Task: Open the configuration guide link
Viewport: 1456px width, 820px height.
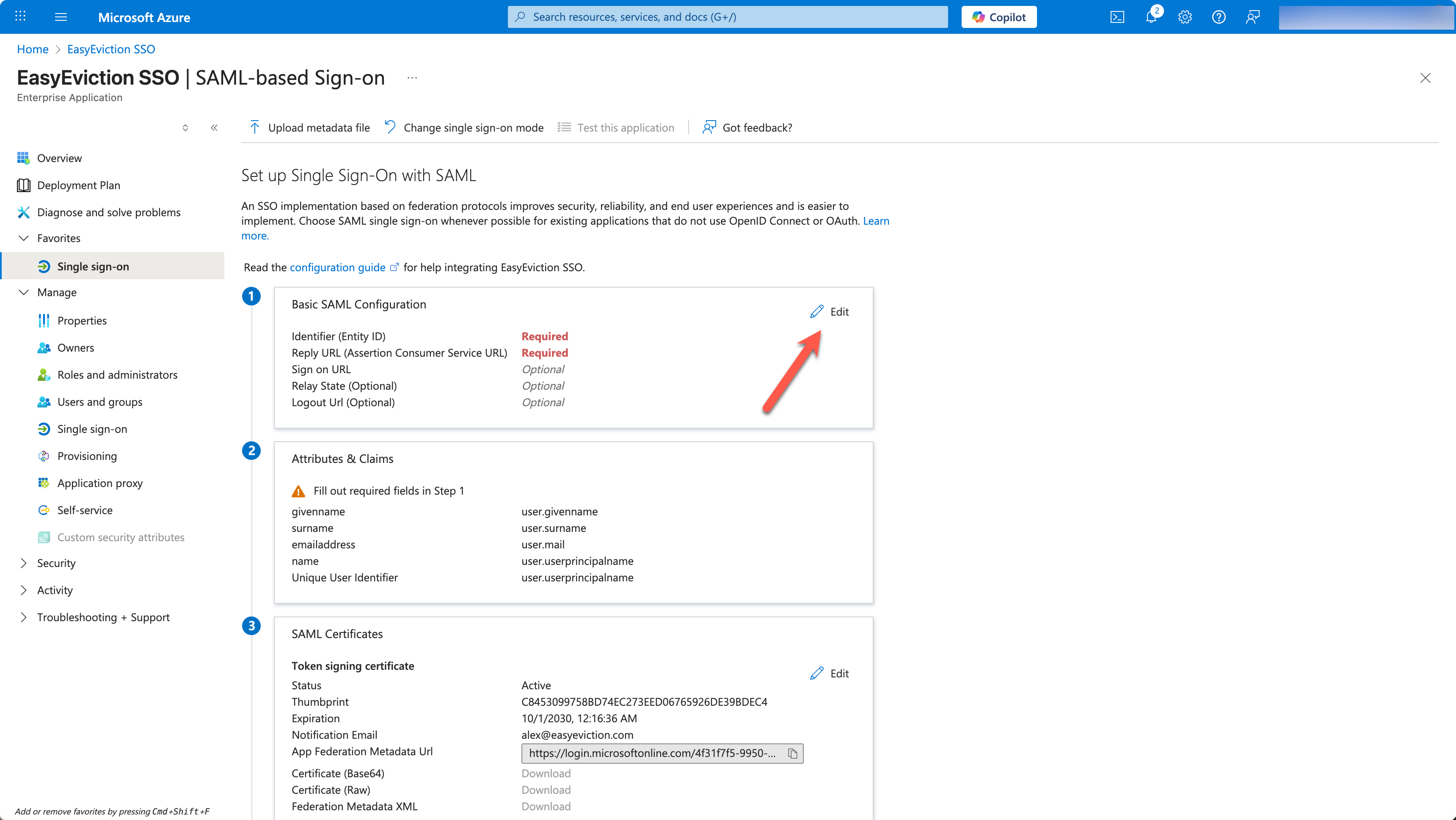Action: [337, 267]
